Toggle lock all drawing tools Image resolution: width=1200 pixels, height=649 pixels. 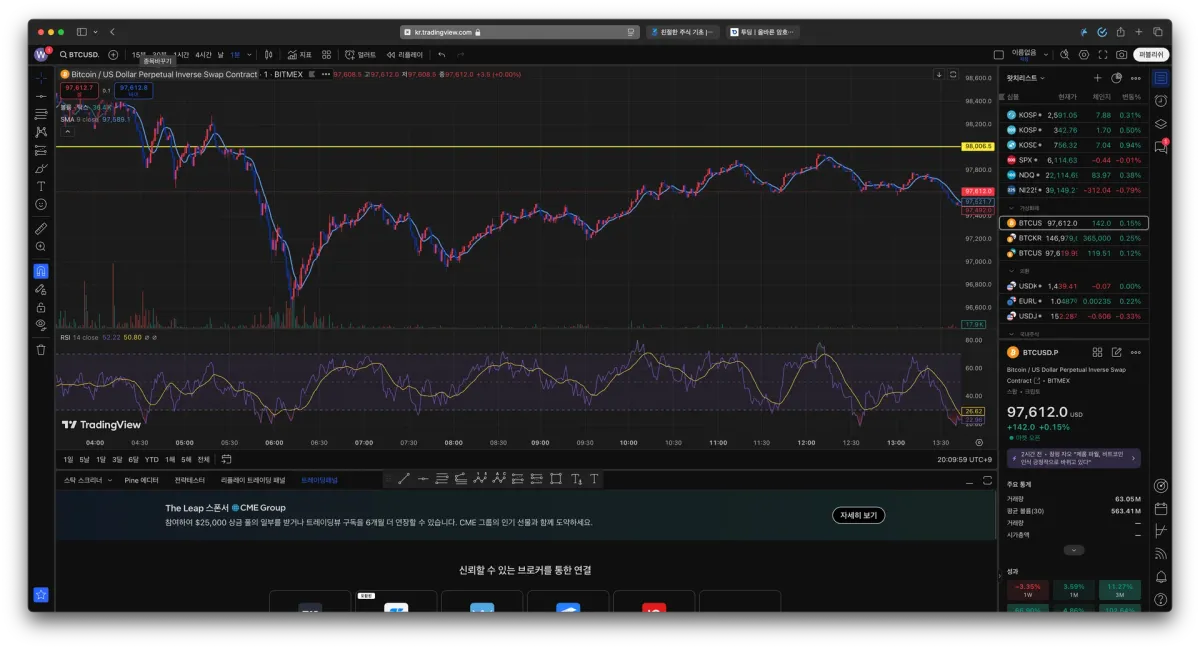point(41,307)
